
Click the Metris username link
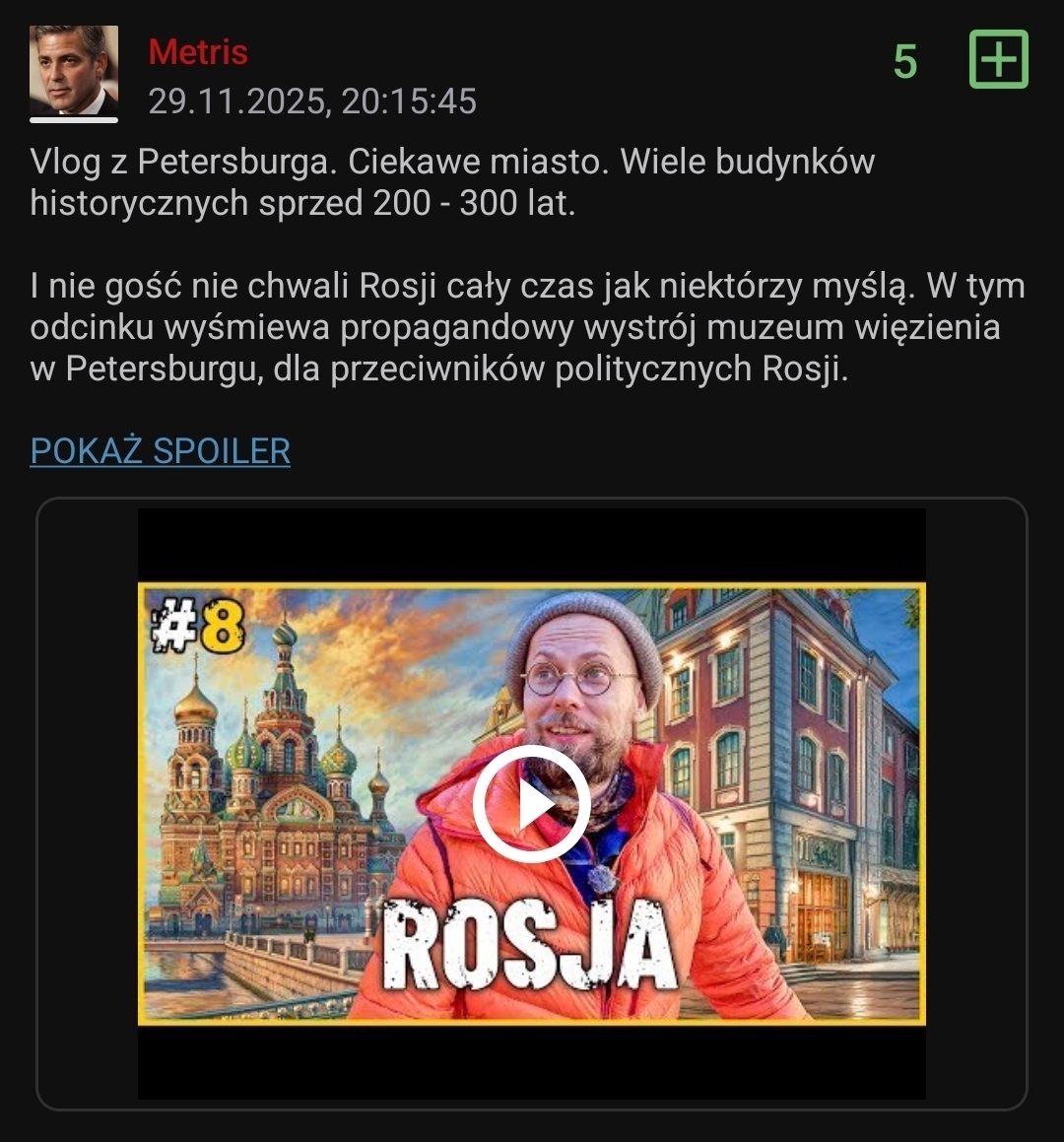[198, 52]
